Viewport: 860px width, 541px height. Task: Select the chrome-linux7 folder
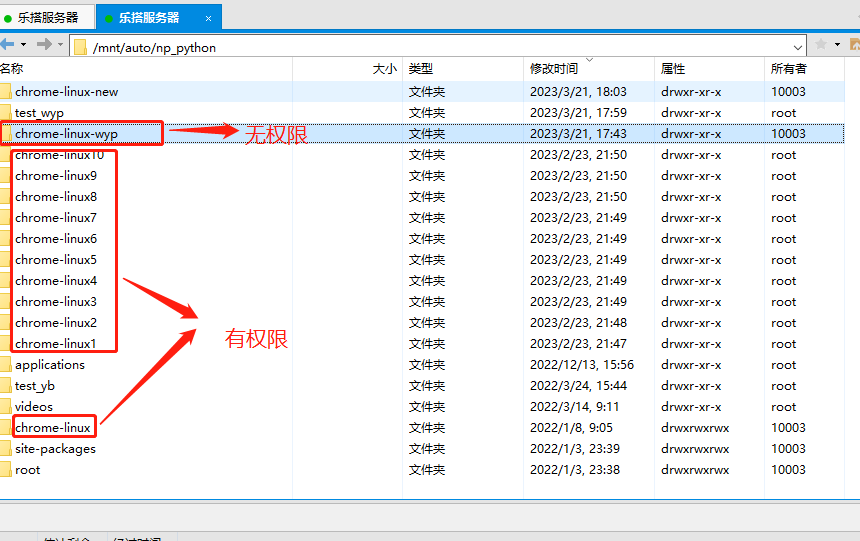[56, 218]
